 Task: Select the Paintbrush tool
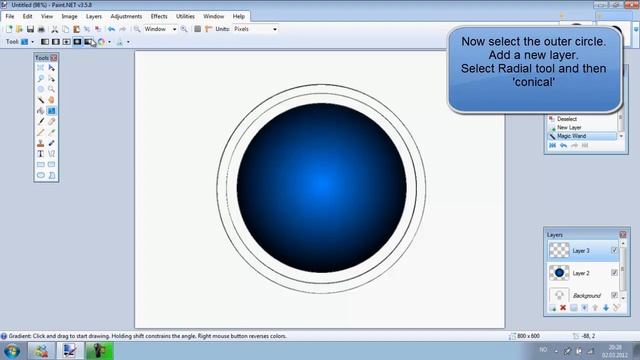pyautogui.click(x=40, y=122)
